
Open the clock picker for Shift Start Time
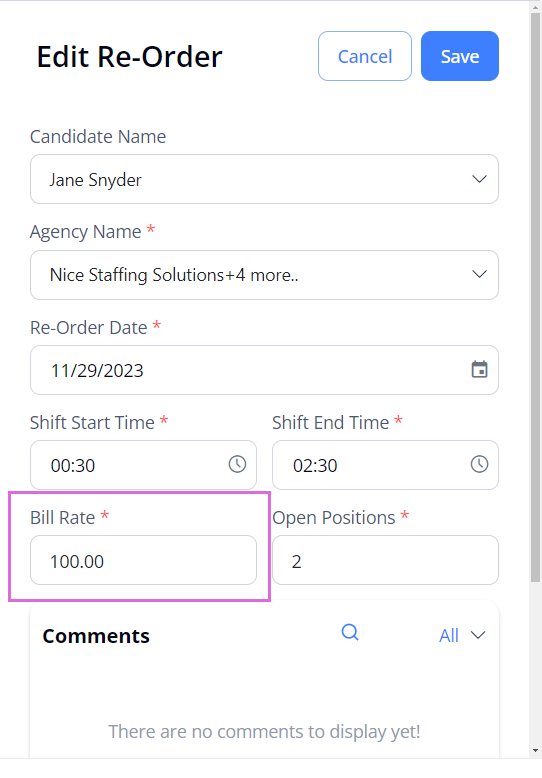237,464
